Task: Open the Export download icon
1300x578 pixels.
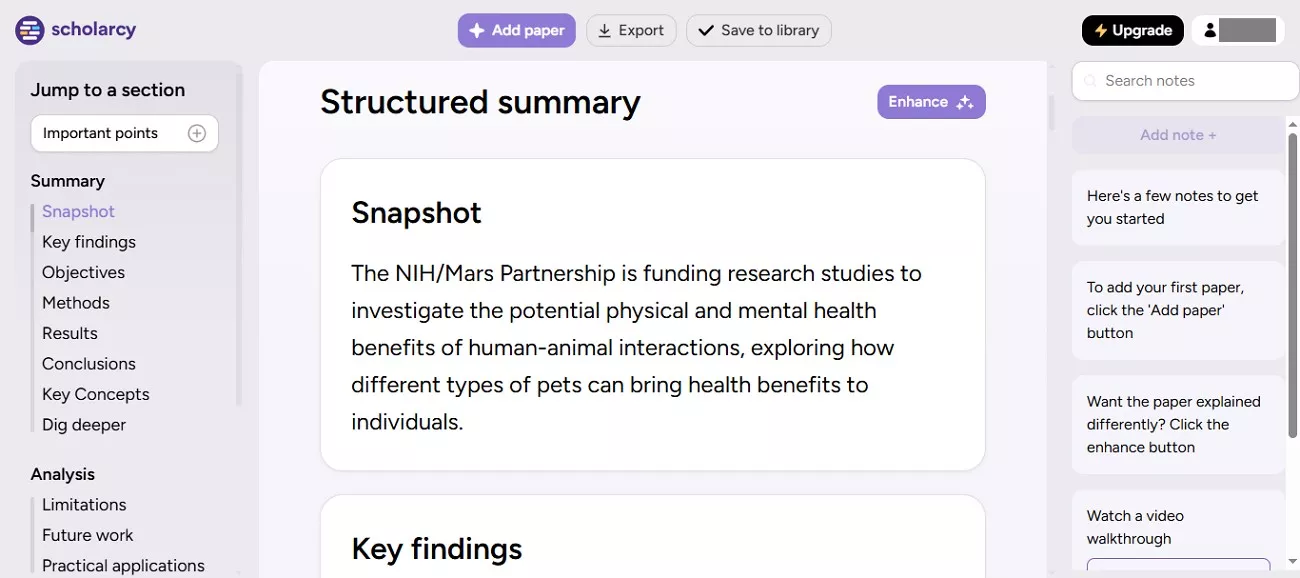Action: pyautogui.click(x=604, y=30)
